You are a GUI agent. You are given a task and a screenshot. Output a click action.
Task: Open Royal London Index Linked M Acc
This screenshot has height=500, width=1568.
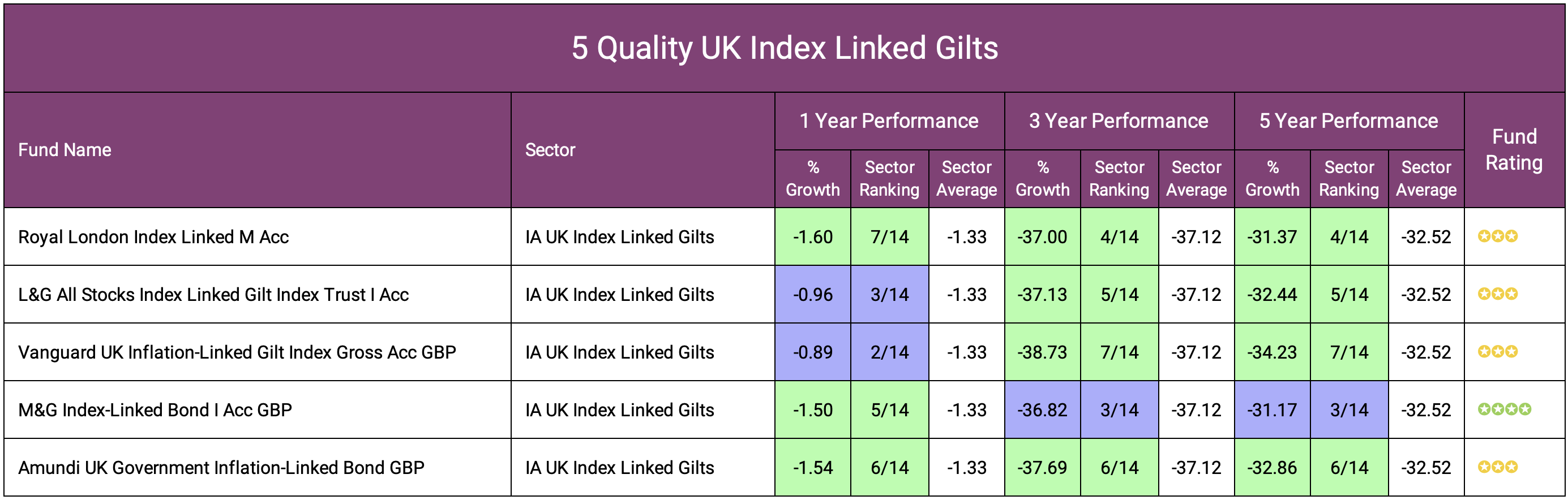(153, 236)
